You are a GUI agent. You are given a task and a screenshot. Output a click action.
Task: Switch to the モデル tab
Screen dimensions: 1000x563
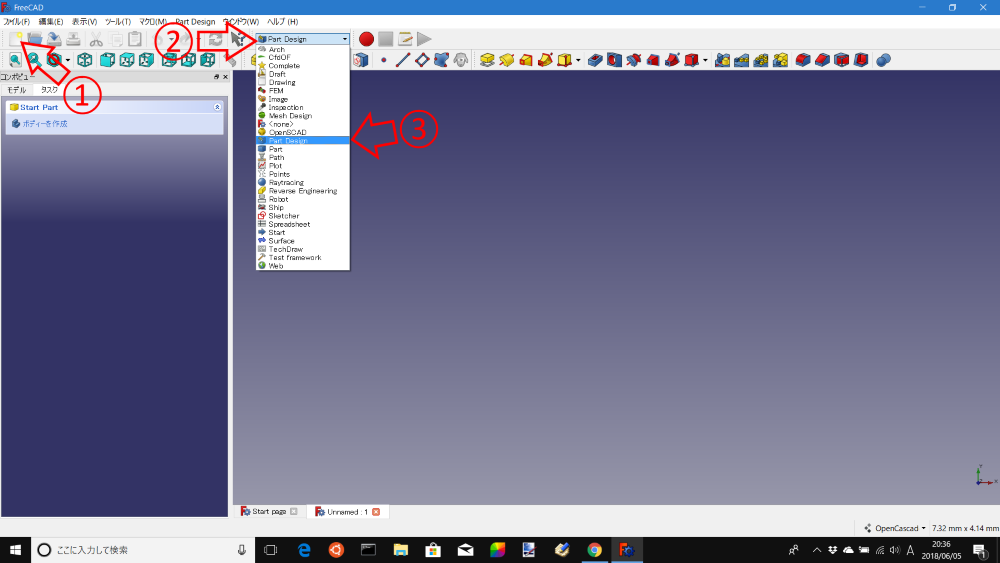click(17, 90)
